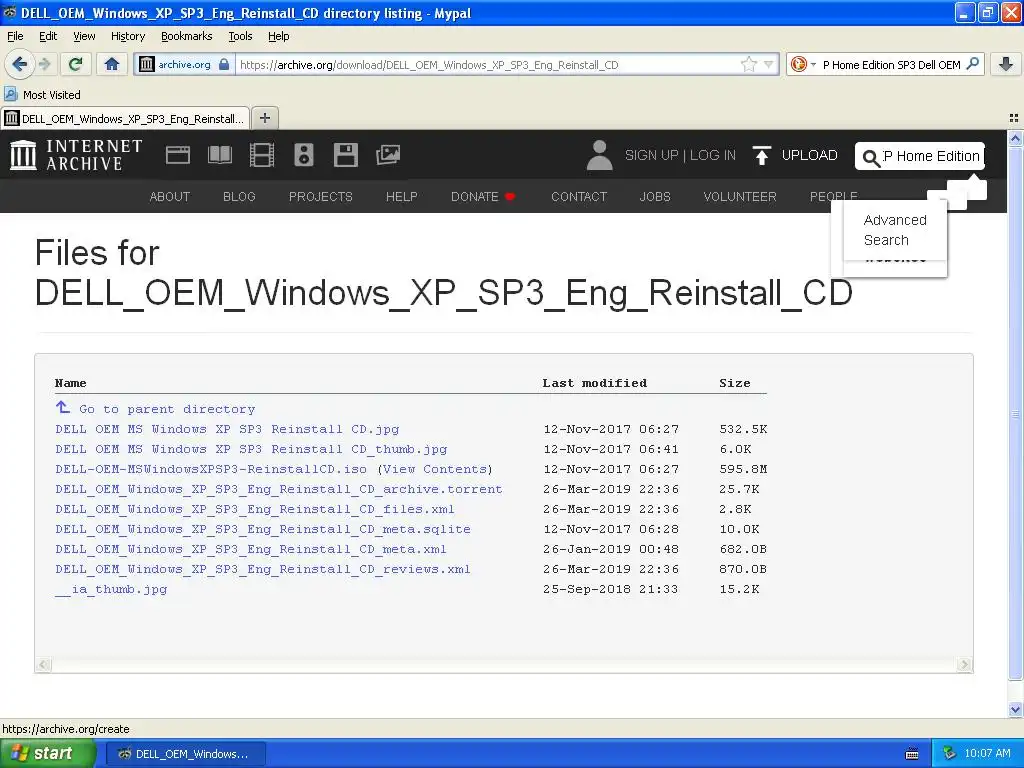Open the BLOG page
The image size is (1024, 768).
(x=239, y=197)
